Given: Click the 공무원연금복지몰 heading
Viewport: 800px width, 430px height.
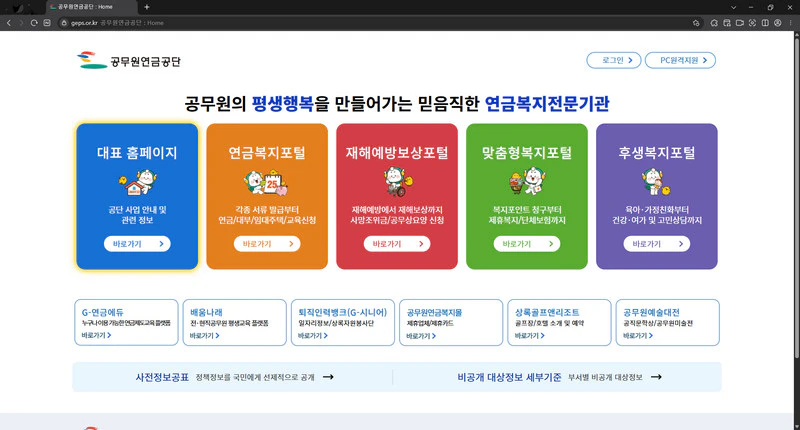Looking at the screenshot, I should pyautogui.click(x=434, y=312).
